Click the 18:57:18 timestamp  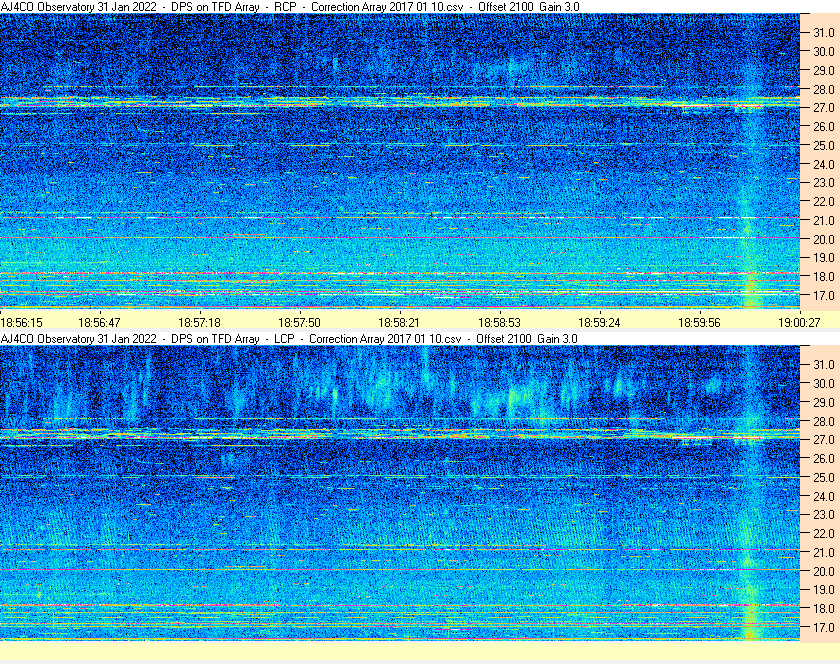[199, 323]
